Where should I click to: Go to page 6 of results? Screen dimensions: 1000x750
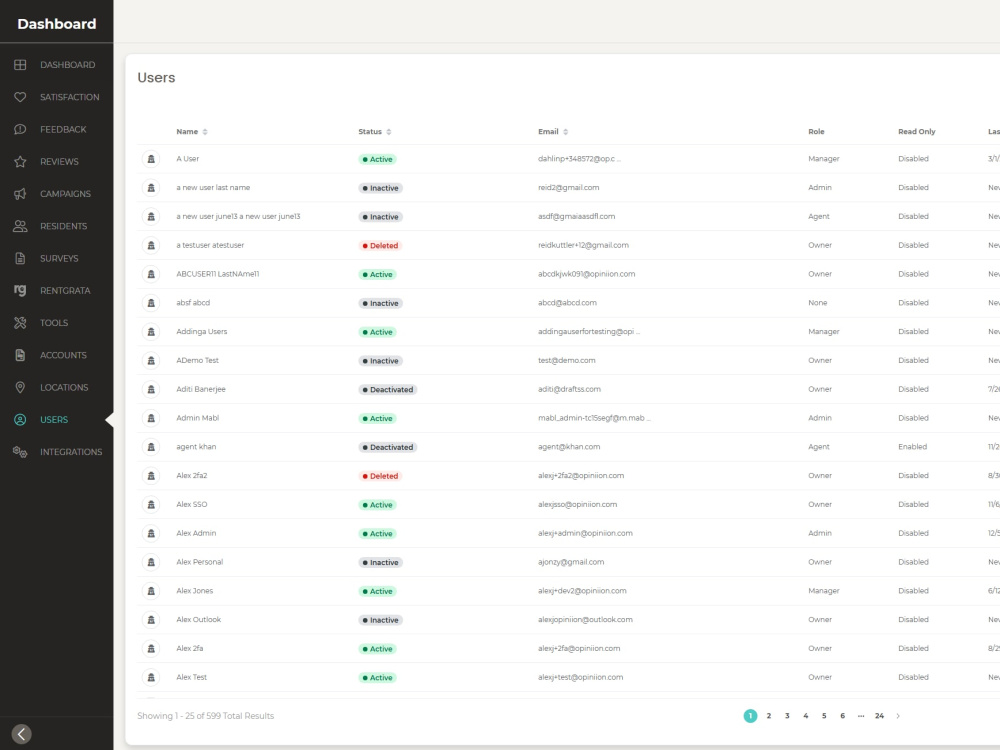click(842, 716)
